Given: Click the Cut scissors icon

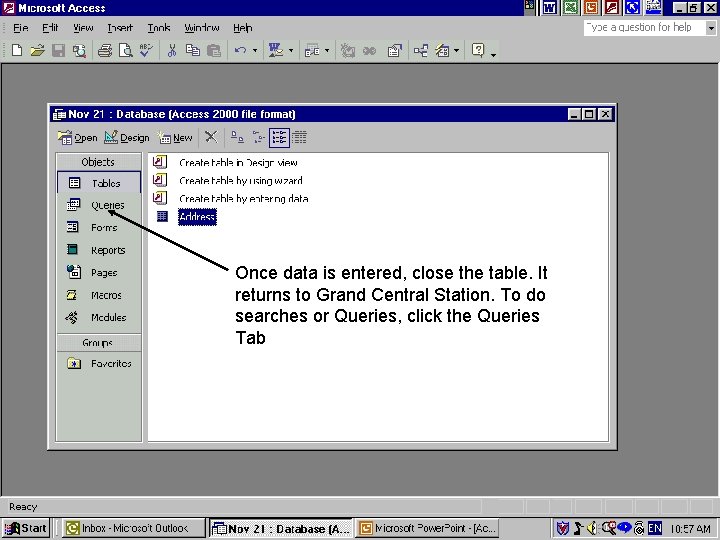Looking at the screenshot, I should (172, 50).
